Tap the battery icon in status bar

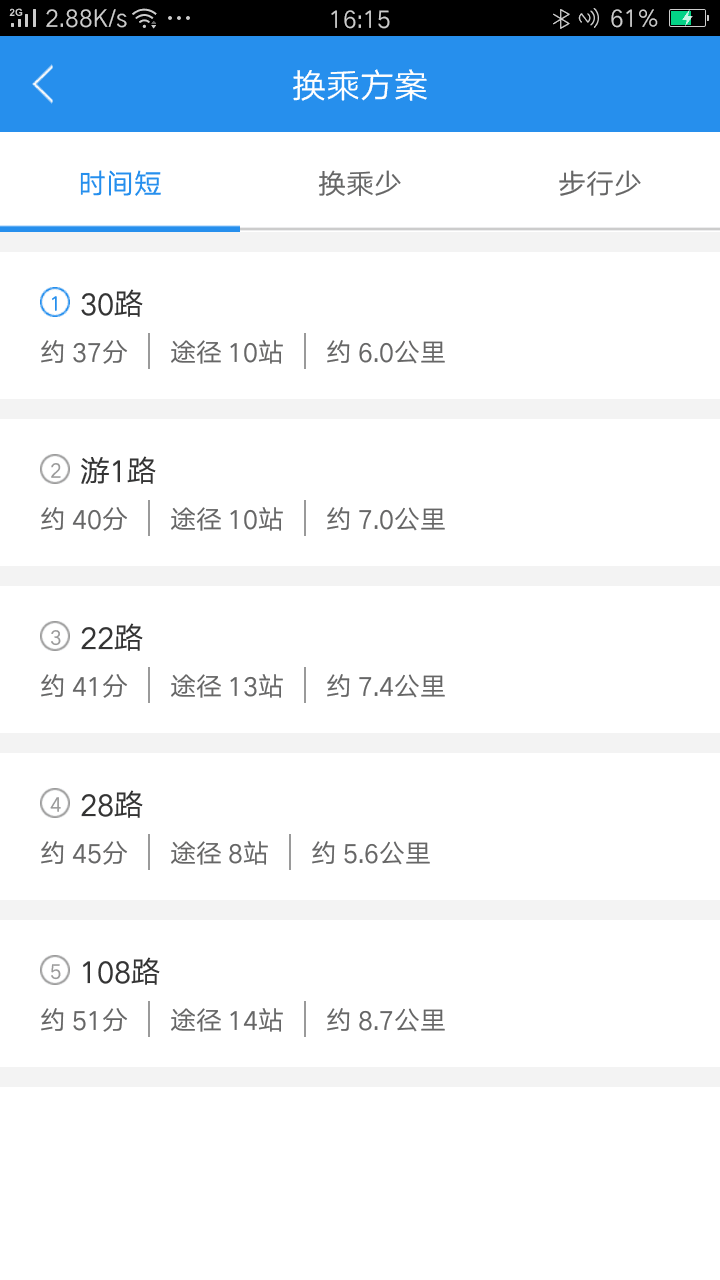(687, 18)
